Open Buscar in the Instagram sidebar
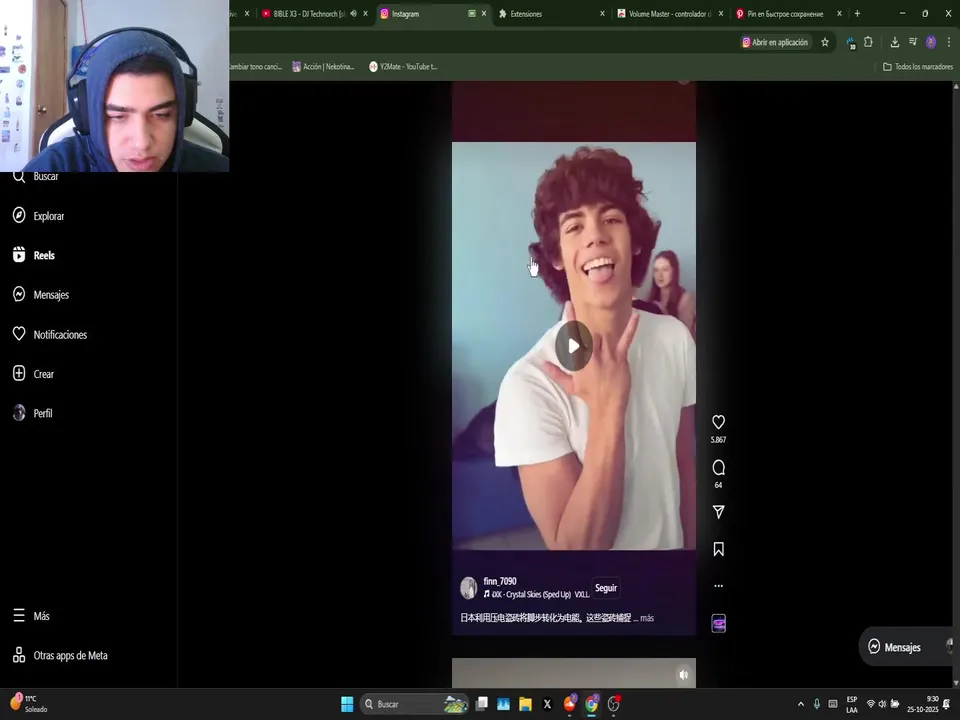The height and width of the screenshot is (720, 960). 37,176
